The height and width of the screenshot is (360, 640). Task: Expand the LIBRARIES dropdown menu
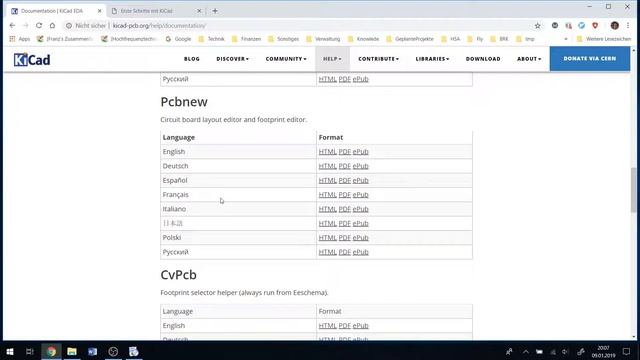[x=432, y=59]
